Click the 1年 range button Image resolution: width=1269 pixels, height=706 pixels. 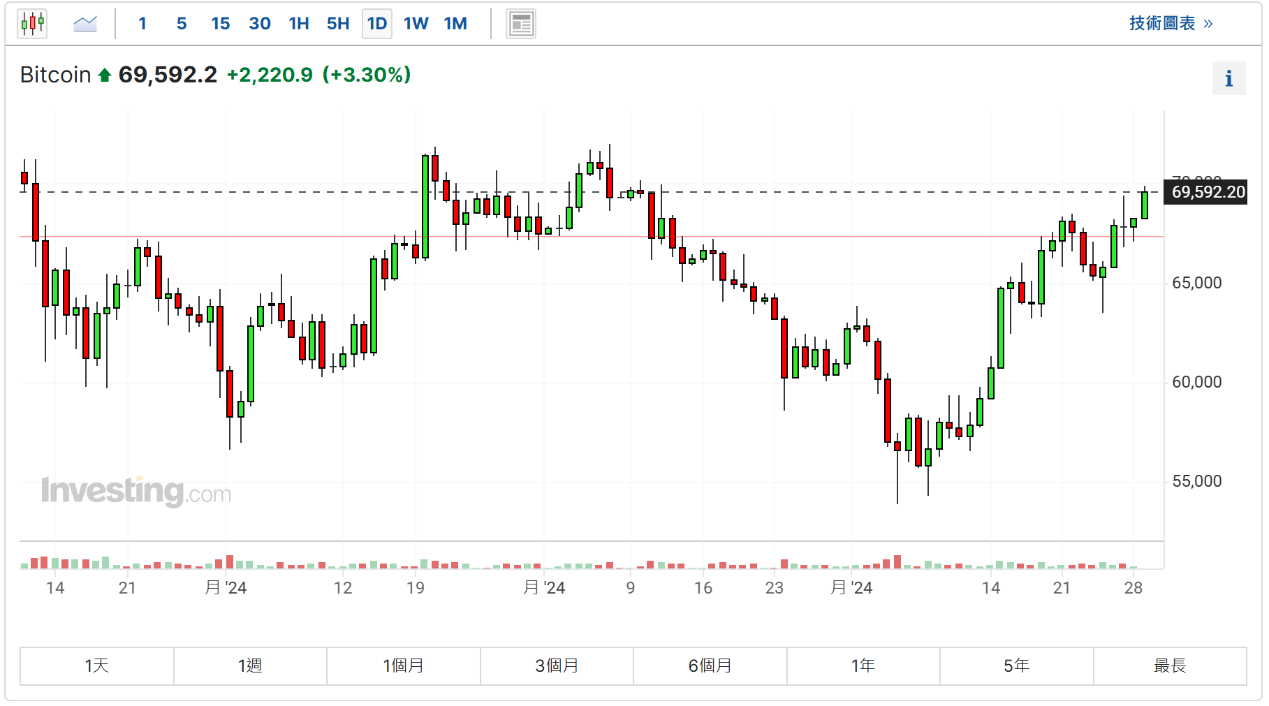(x=863, y=665)
